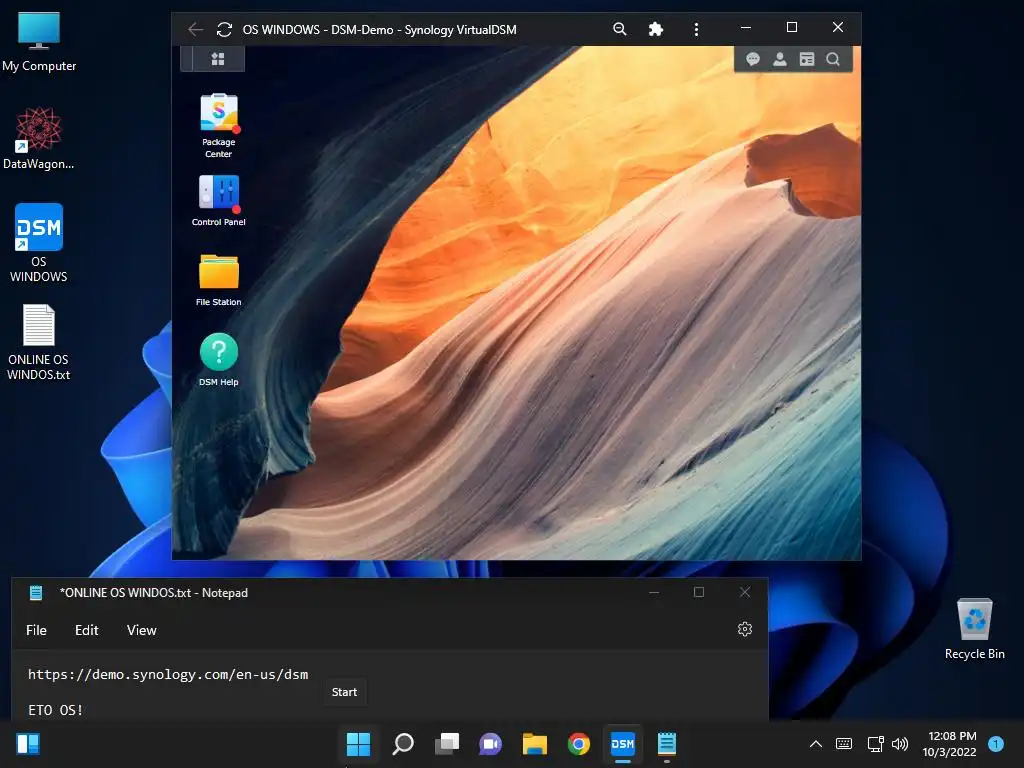This screenshot has height=768, width=1024.
Task: Select My Computer desktop icon
Action: point(39,42)
